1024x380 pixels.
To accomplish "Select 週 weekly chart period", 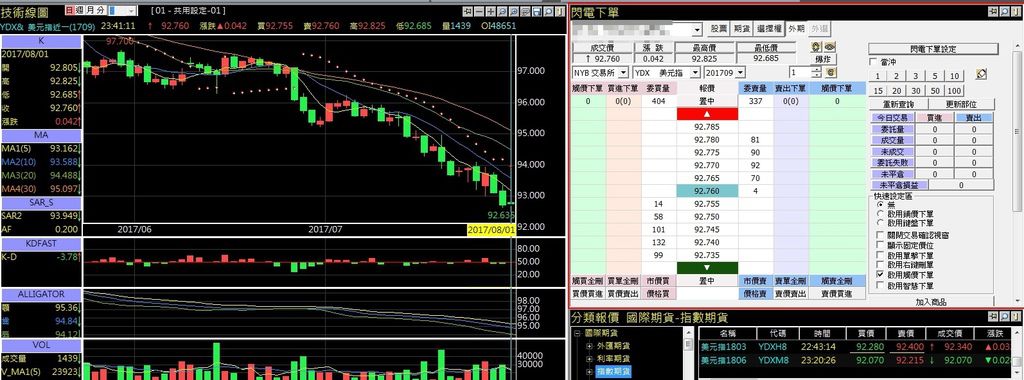I will click(x=80, y=11).
